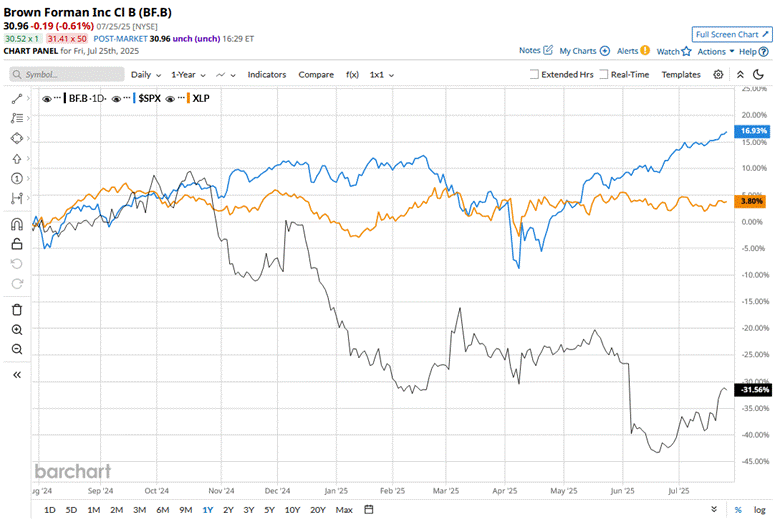Undo the last drawing action
Image resolution: width=780 pixels, height=520 pixels.
pyautogui.click(x=16, y=264)
